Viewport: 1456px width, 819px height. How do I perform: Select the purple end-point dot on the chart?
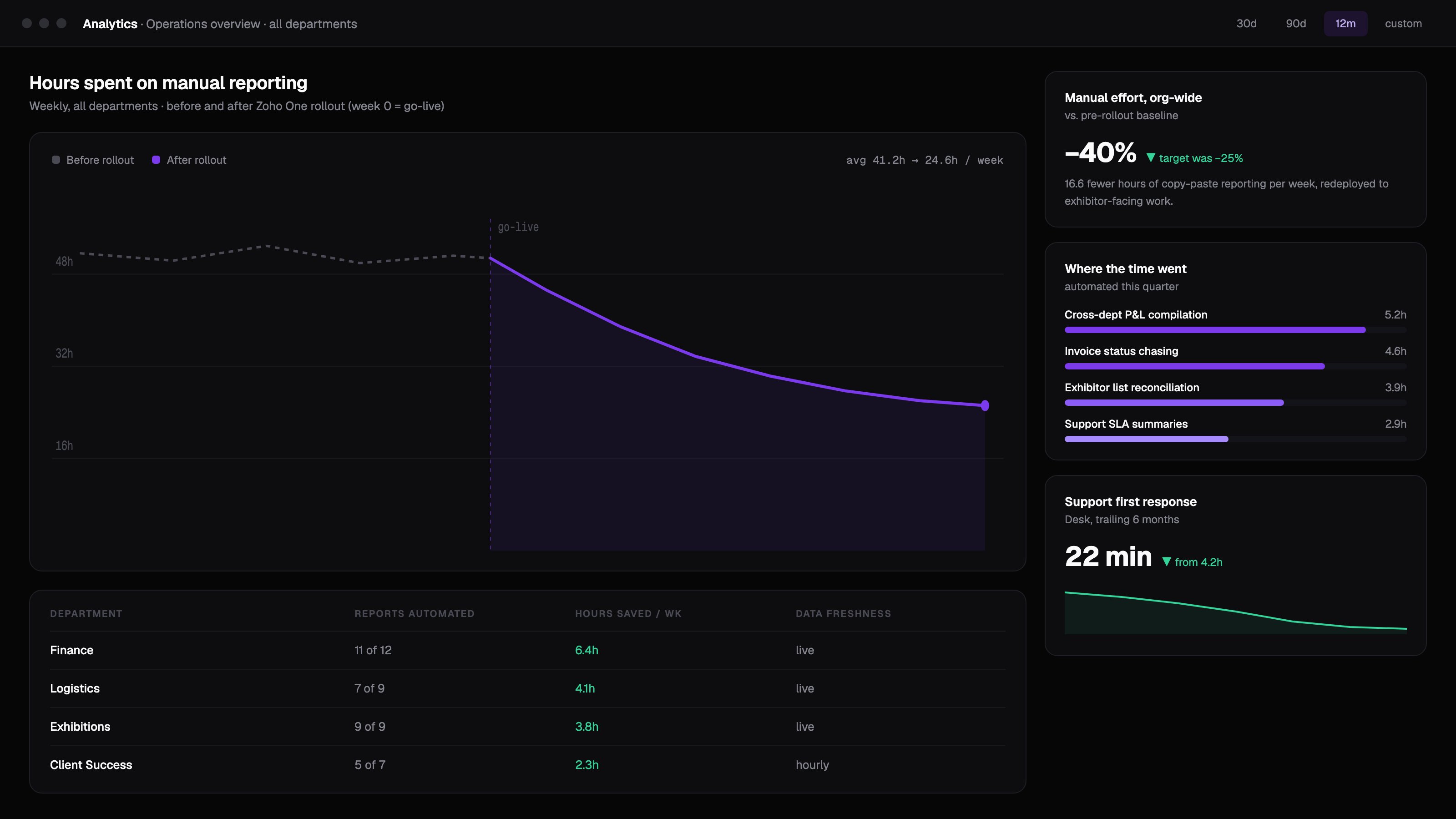click(x=985, y=405)
